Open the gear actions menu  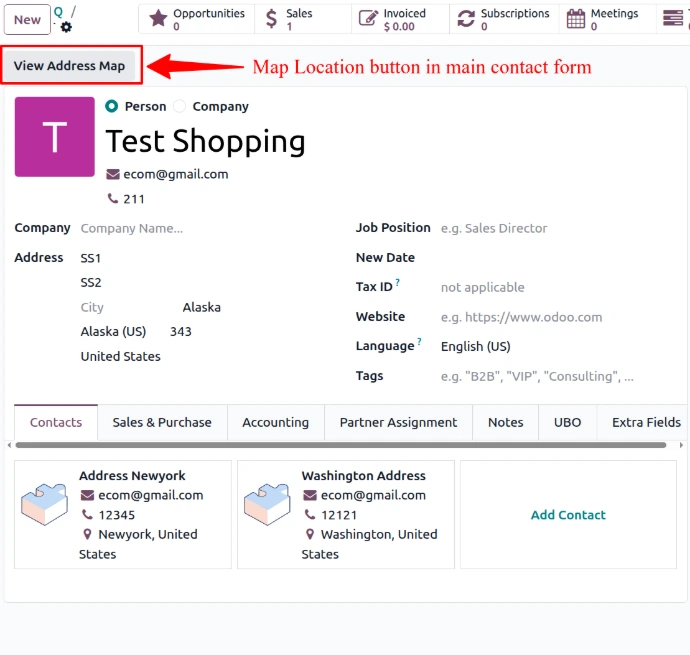click(x=66, y=27)
